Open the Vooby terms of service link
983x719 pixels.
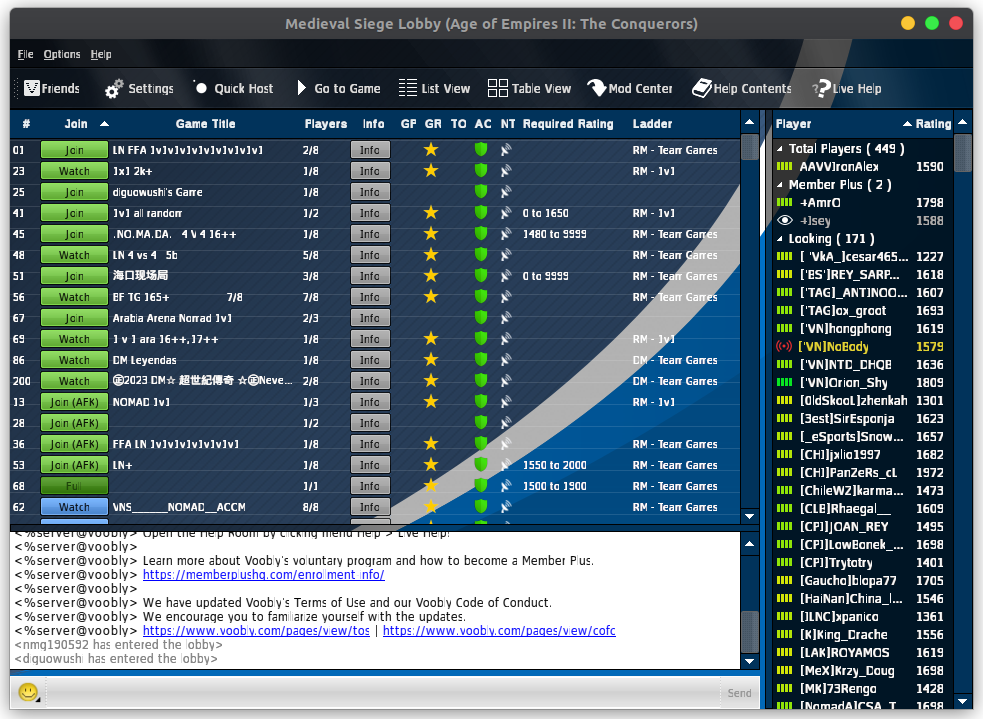255,631
